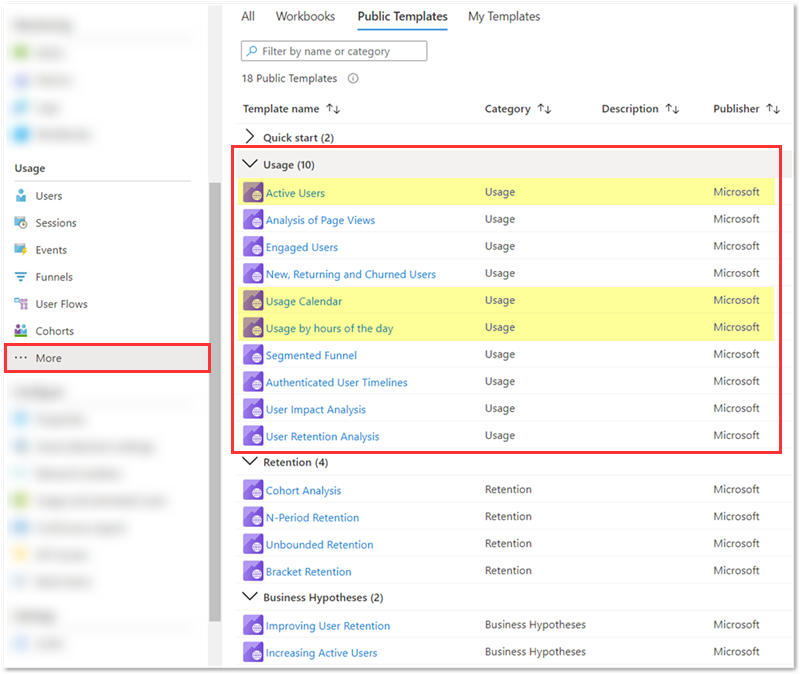The height and width of the screenshot is (674, 800).
Task: Click the sidebar vertical scrollbar
Action: point(215,402)
